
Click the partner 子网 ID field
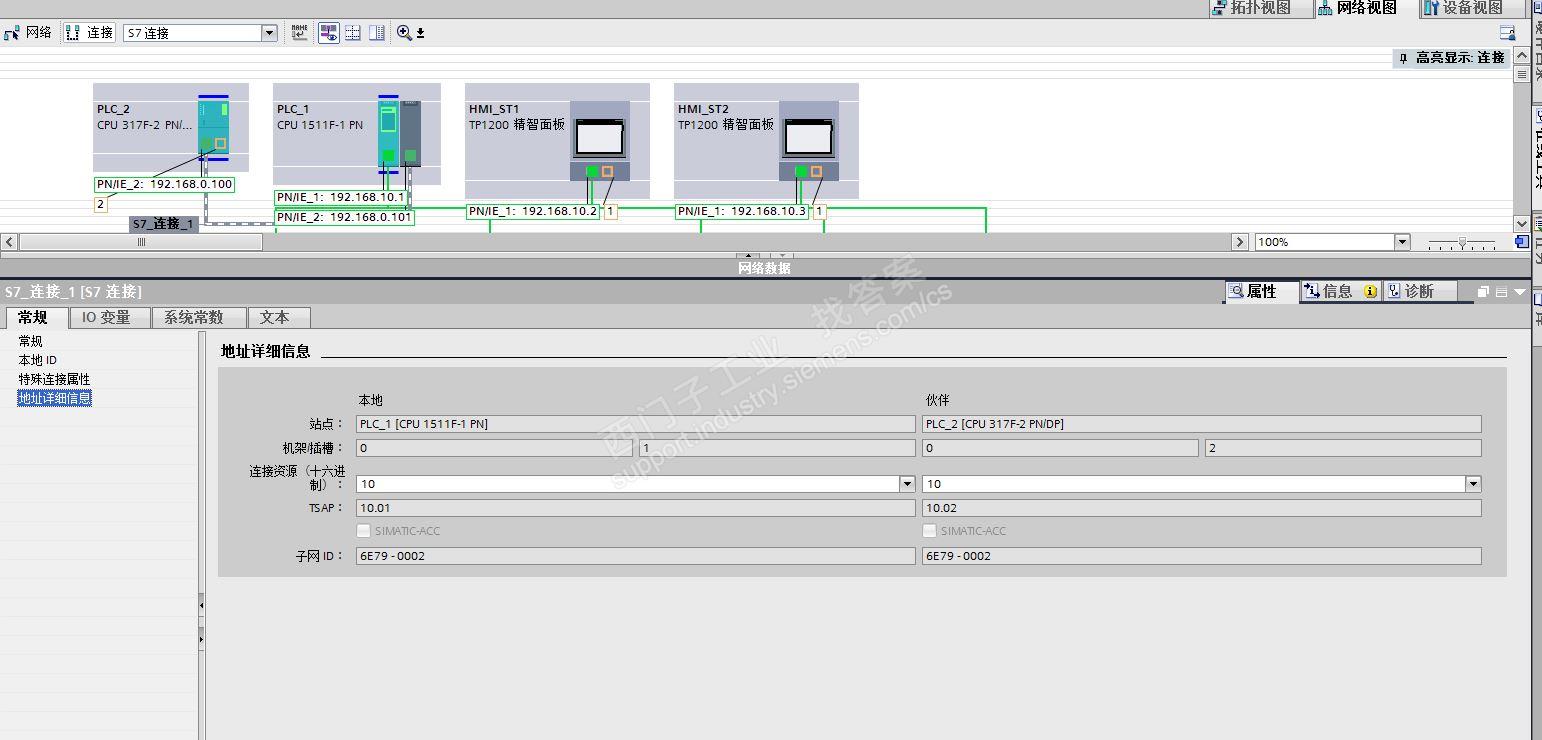[x=1201, y=556]
